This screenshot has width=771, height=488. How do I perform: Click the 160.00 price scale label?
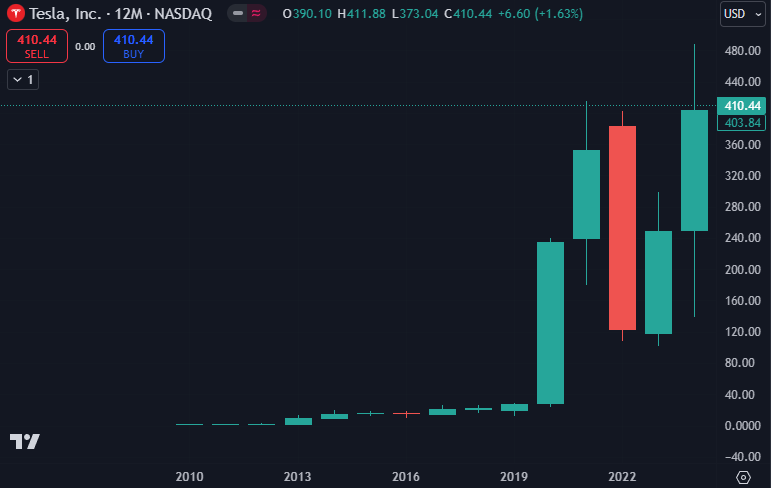[x=742, y=301]
